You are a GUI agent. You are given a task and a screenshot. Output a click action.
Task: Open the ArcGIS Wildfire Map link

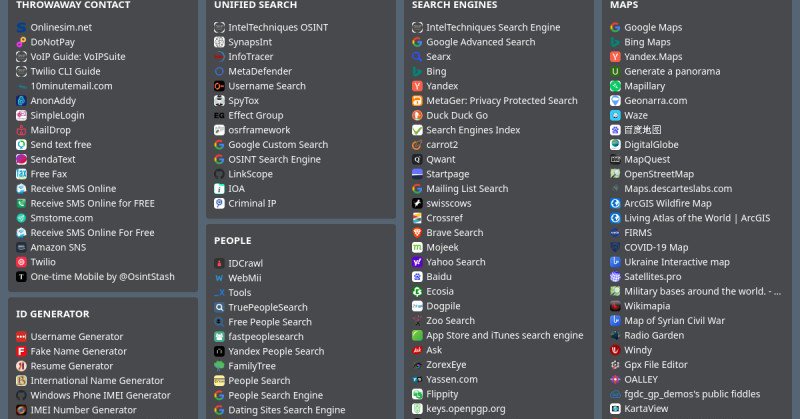tap(668, 204)
